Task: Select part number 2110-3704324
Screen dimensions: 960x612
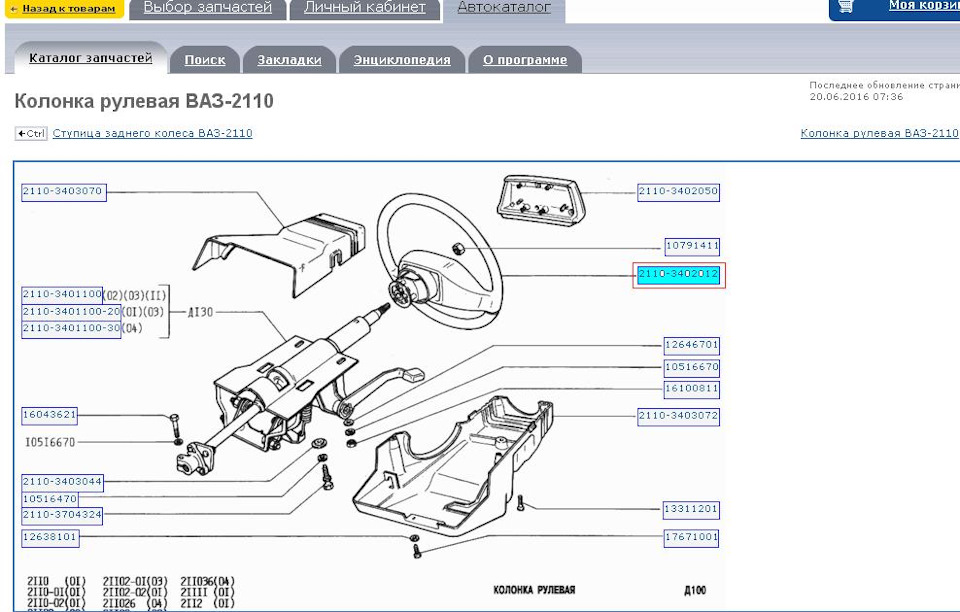Action: coord(62,516)
